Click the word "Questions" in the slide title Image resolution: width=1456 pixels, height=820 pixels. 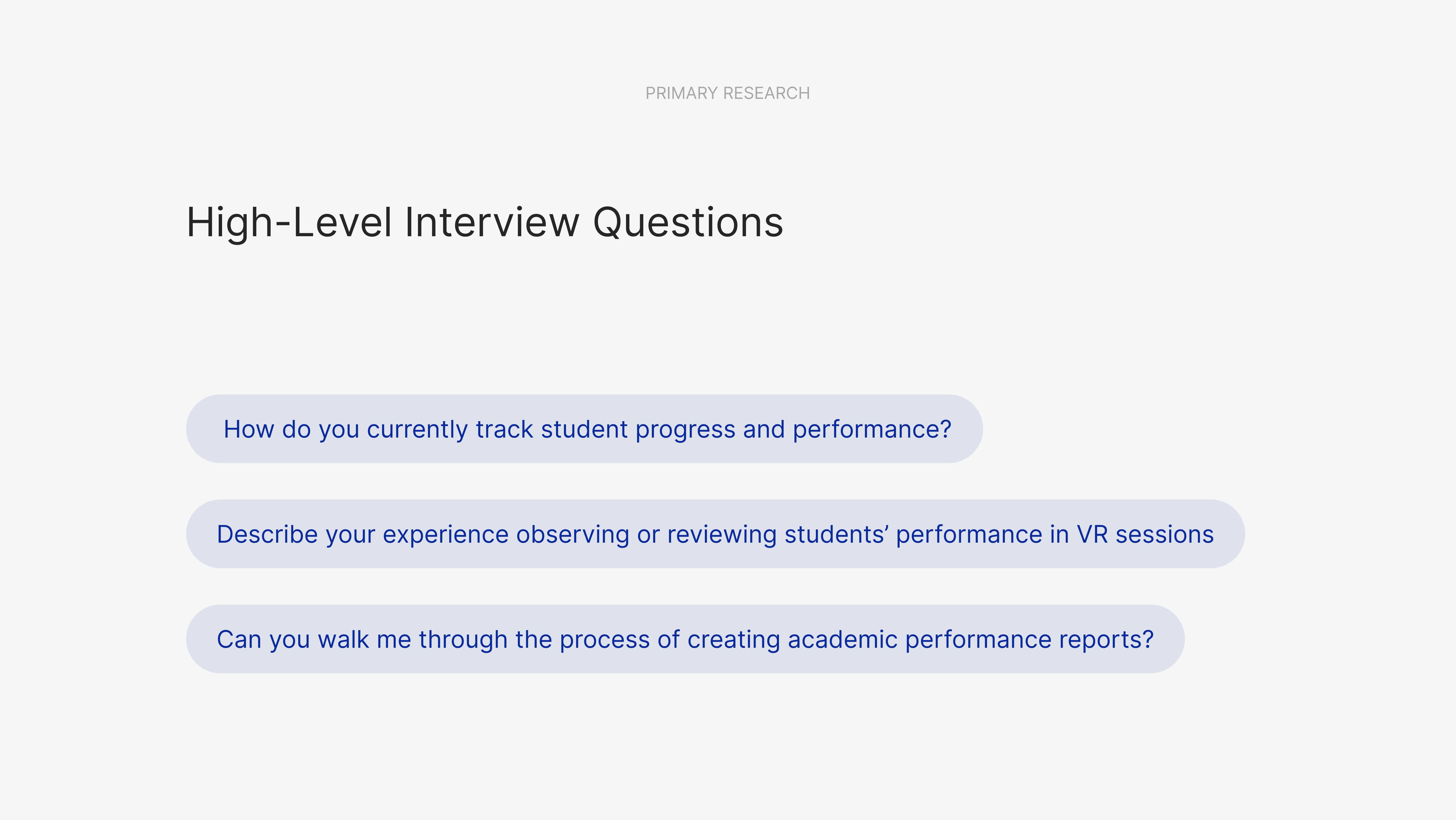[688, 222]
